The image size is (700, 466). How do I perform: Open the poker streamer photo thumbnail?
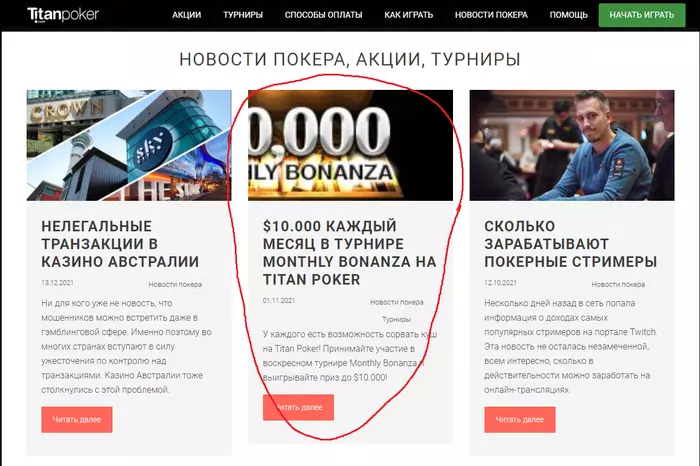[x=572, y=145]
